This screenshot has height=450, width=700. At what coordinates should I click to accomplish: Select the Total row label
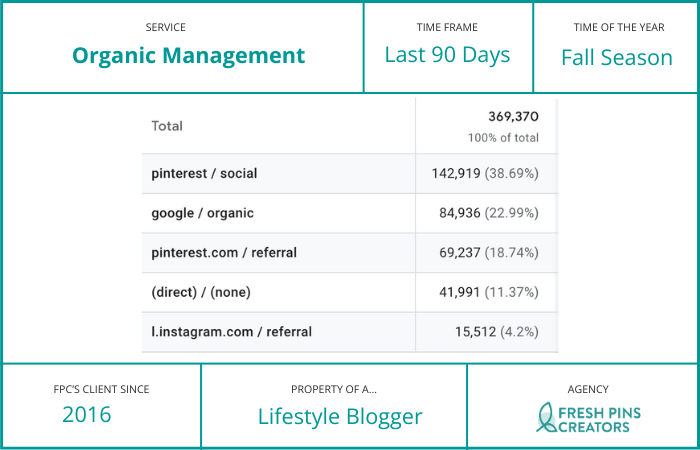[168, 127]
